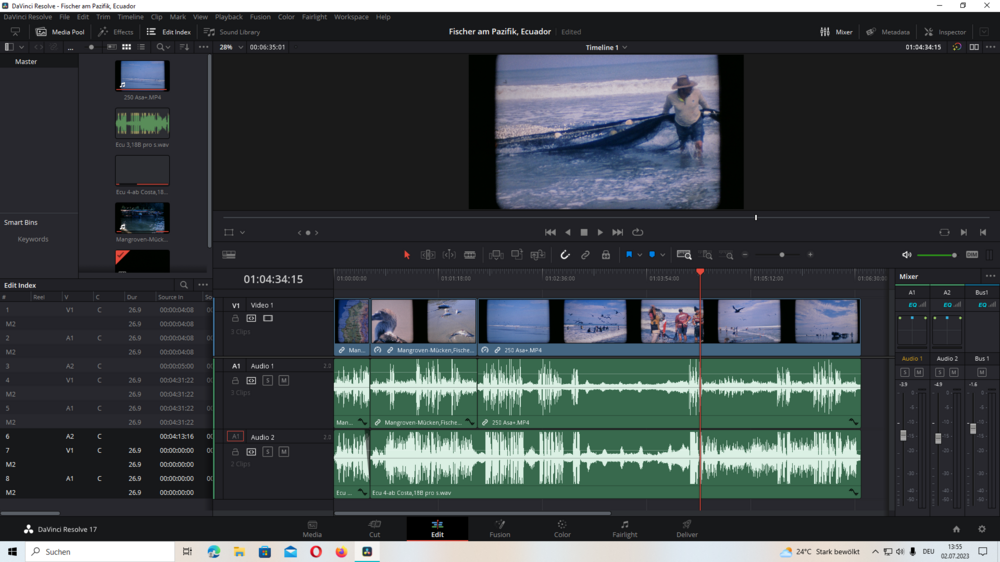This screenshot has width=1000, height=562.
Task: Toggle the timeline Snapping magnet icon
Action: click(x=565, y=255)
